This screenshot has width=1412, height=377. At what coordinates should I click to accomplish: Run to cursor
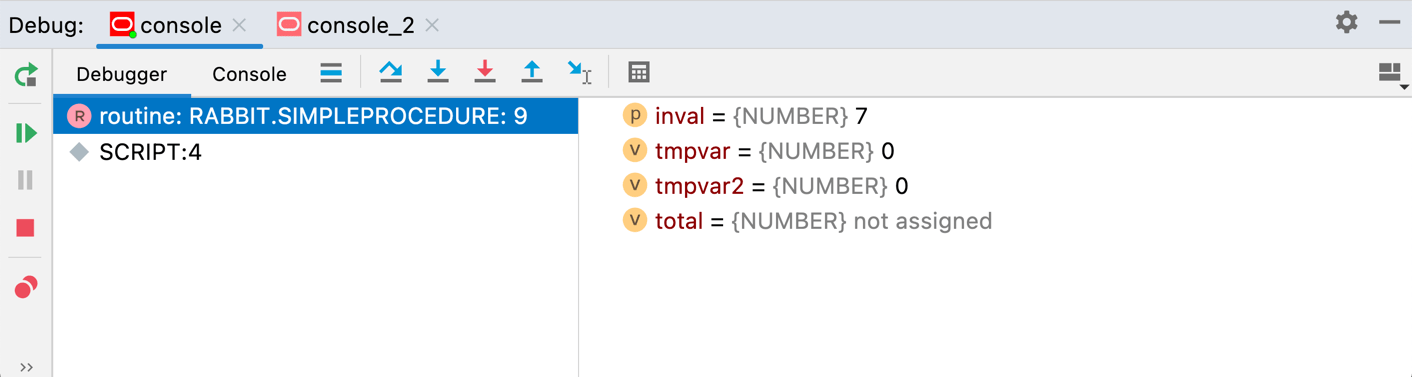pos(580,72)
